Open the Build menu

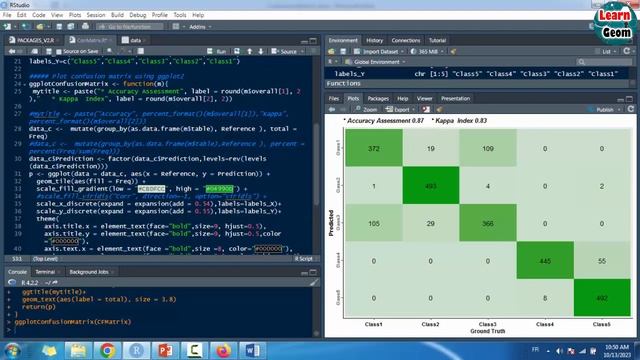[x=117, y=15]
